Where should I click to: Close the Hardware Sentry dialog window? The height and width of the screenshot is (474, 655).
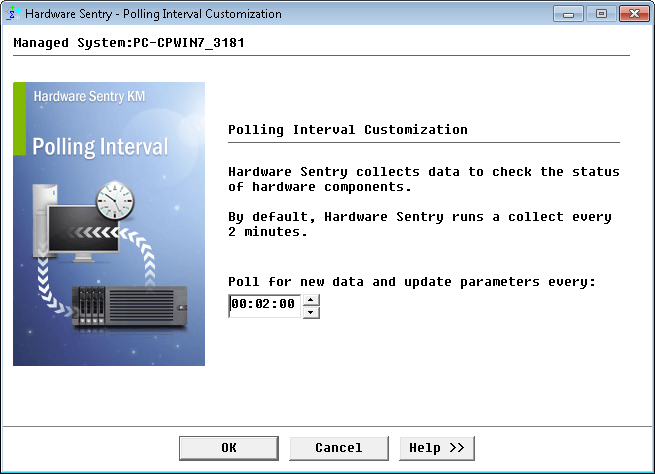[x=634, y=14]
